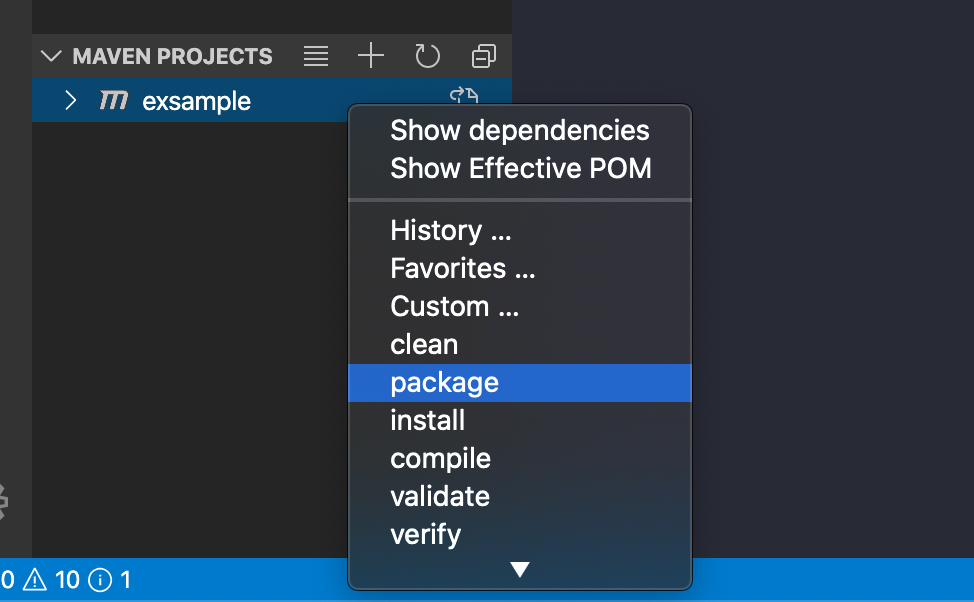The image size is (974, 602).
Task: Collapse all items using the collapse-all icon
Action: 483,56
